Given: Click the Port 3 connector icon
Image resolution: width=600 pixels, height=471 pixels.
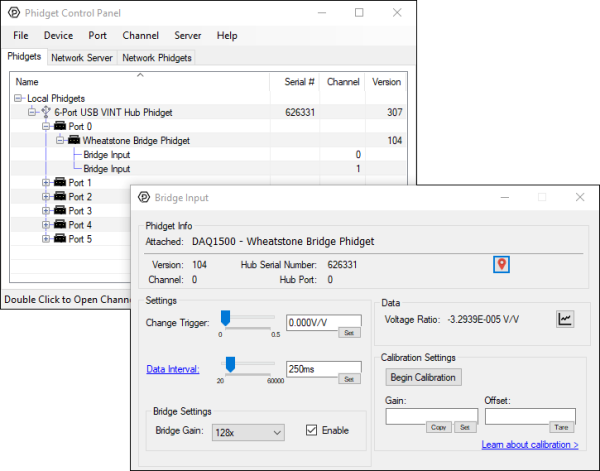Looking at the screenshot, I should pos(60,210).
